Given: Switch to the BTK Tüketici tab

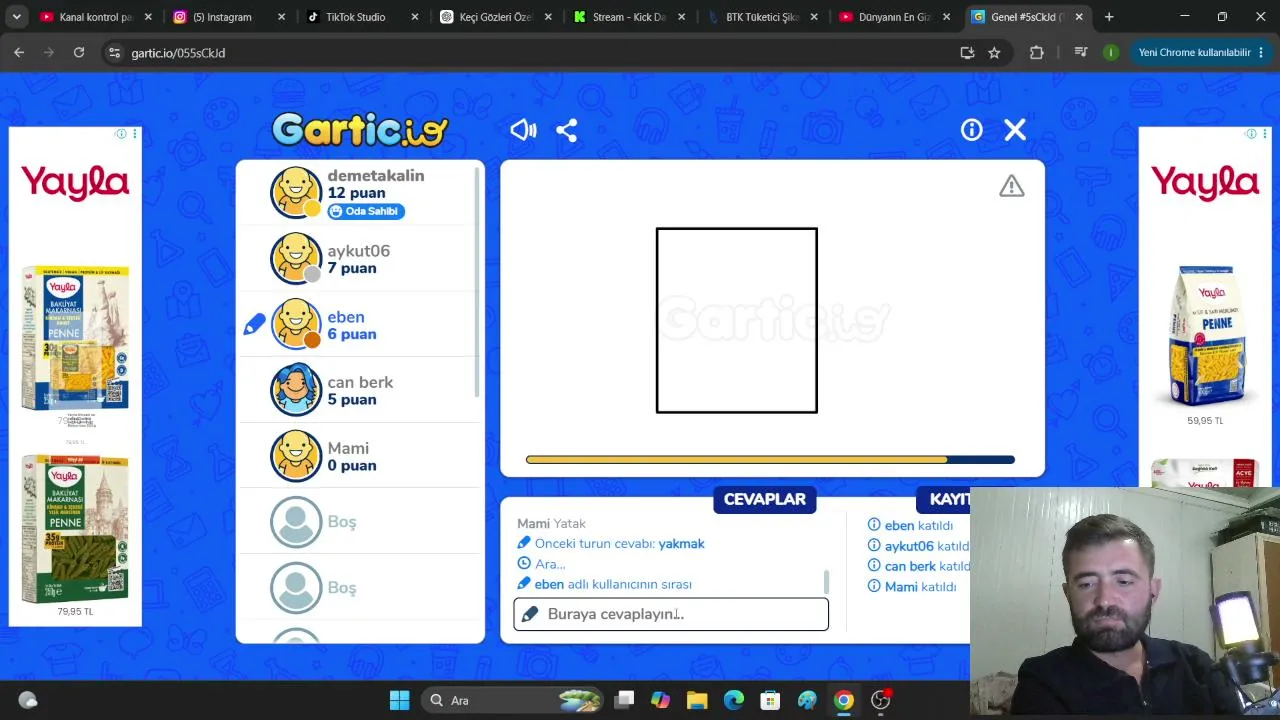Looking at the screenshot, I should click(x=761, y=17).
